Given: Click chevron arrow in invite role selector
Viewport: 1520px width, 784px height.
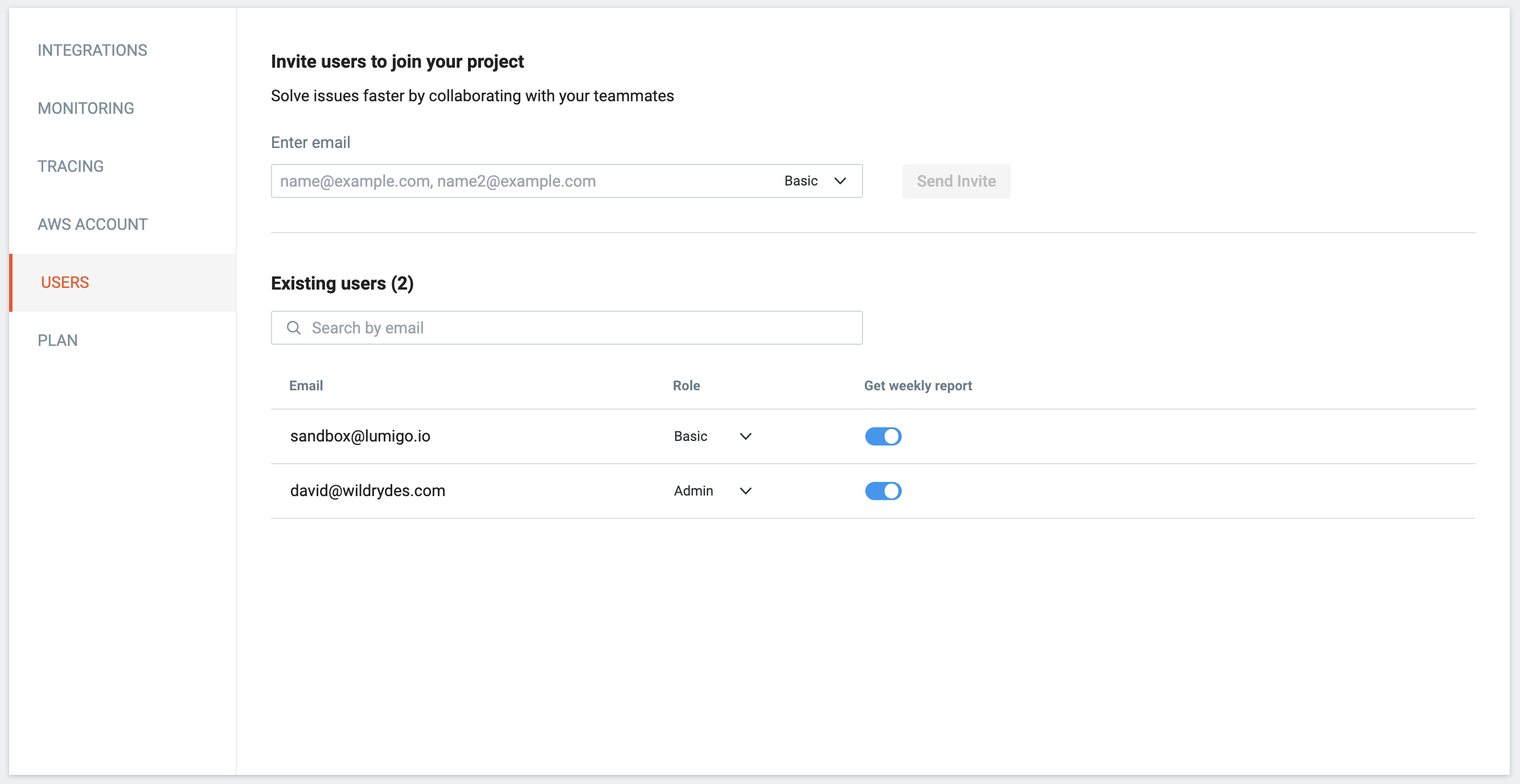Looking at the screenshot, I should coord(840,181).
